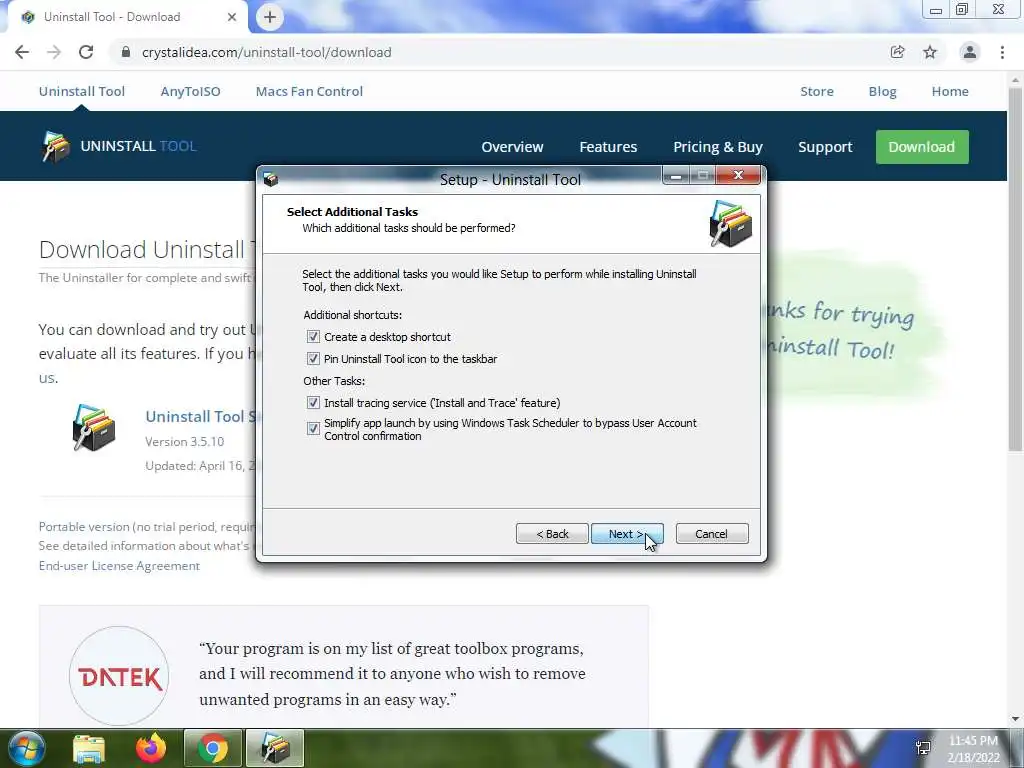Click the taskbar clock showing 11:45 PM

tap(974, 749)
